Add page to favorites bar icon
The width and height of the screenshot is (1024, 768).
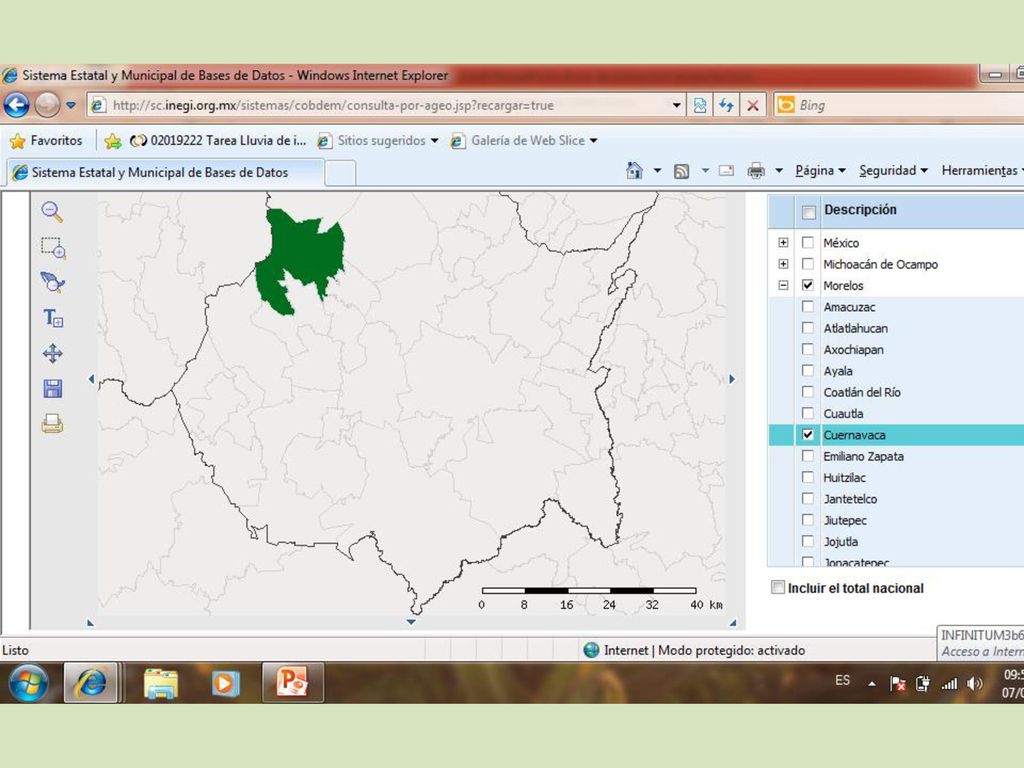[113, 140]
